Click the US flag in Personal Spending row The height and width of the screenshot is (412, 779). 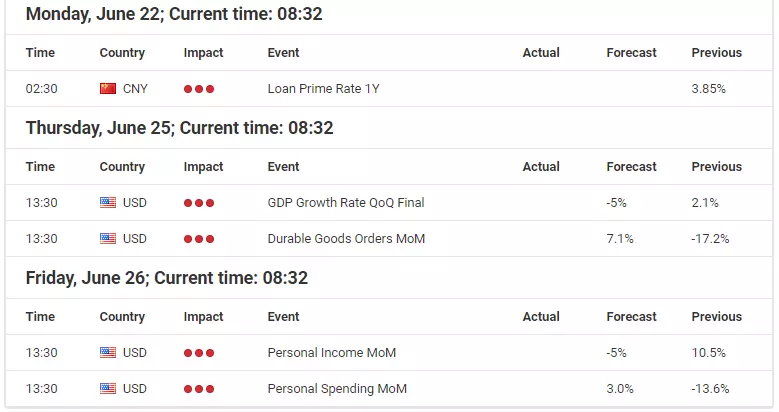point(108,389)
